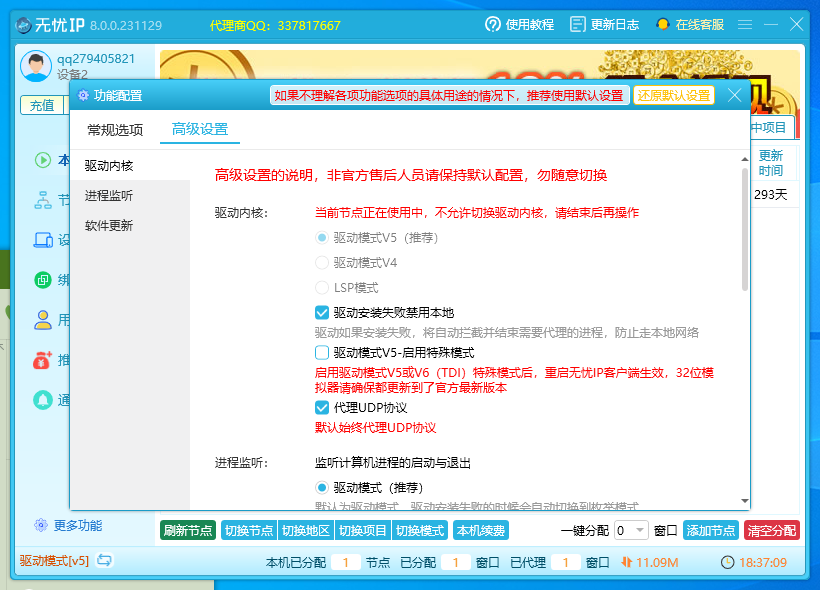This screenshot has width=820, height=590.
Task: Enable 驱动模式V5-启用特殊模式 checkbox
Action: coord(322,353)
